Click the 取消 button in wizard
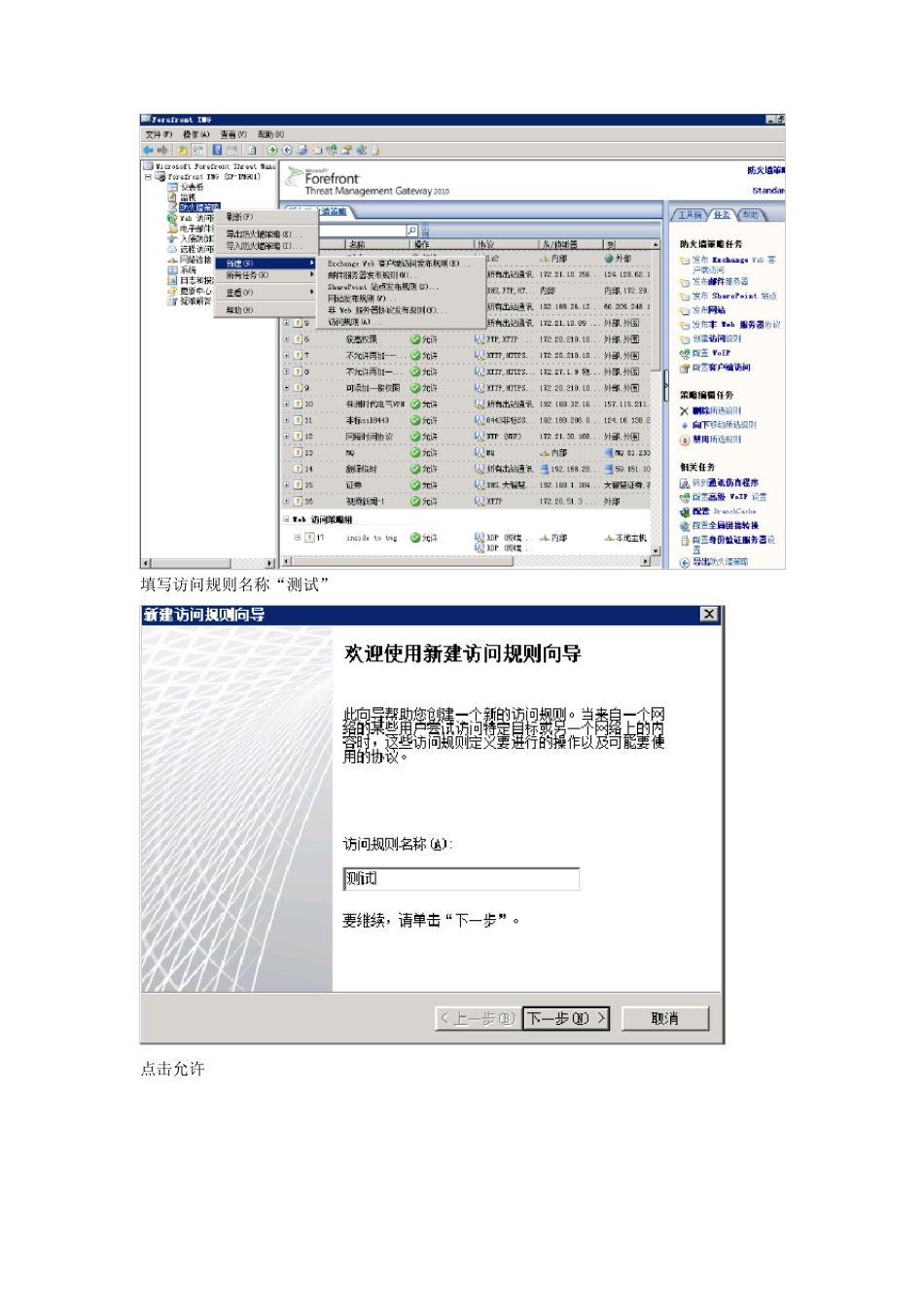Viewport: 924px width, 1307px height. pyautogui.click(x=665, y=1018)
